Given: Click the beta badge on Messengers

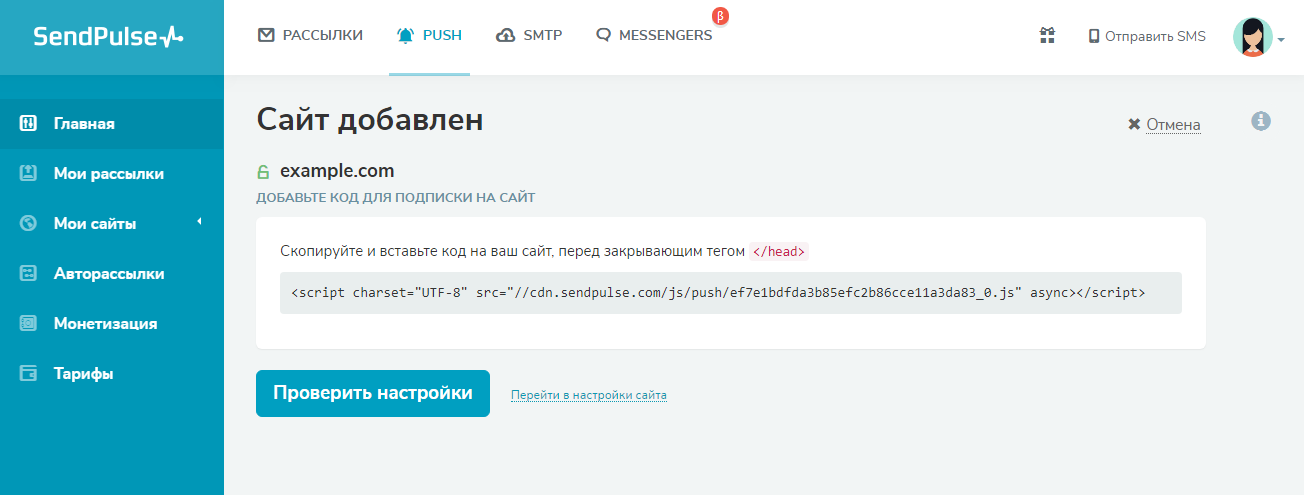Looking at the screenshot, I should pyautogui.click(x=720, y=16).
